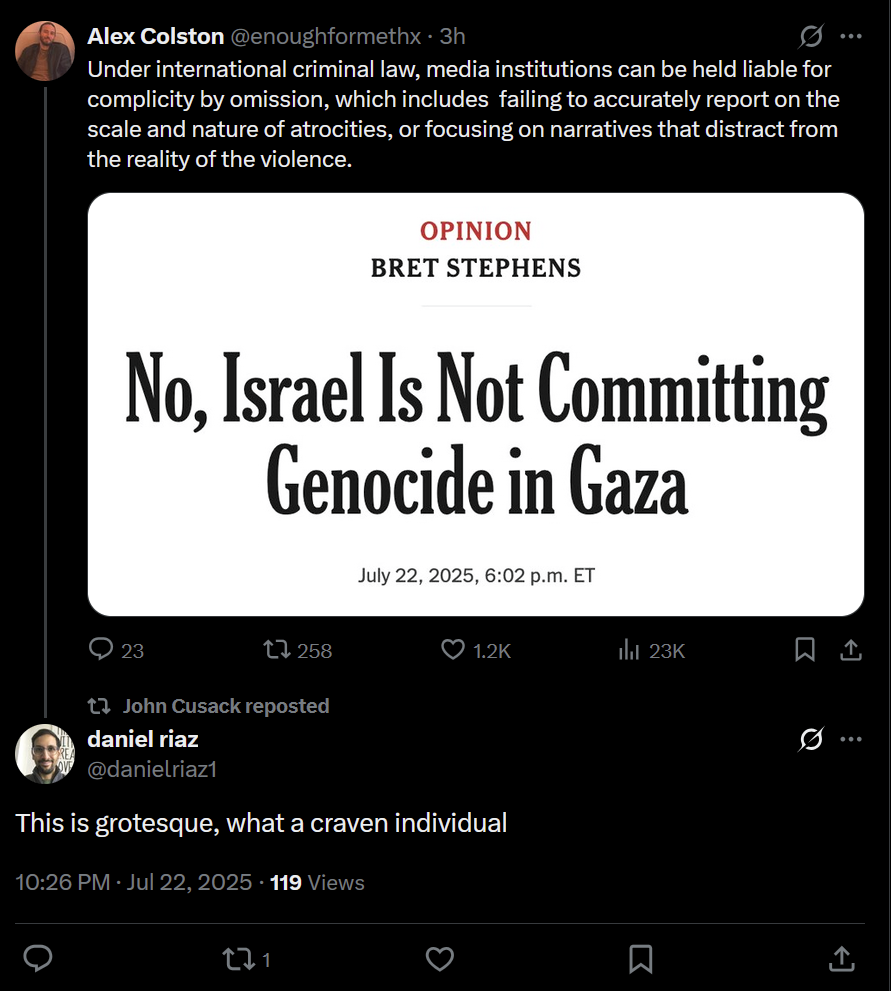891x991 pixels.
Task: Open Grok icon on daniel riaz's post
Action: [811, 739]
